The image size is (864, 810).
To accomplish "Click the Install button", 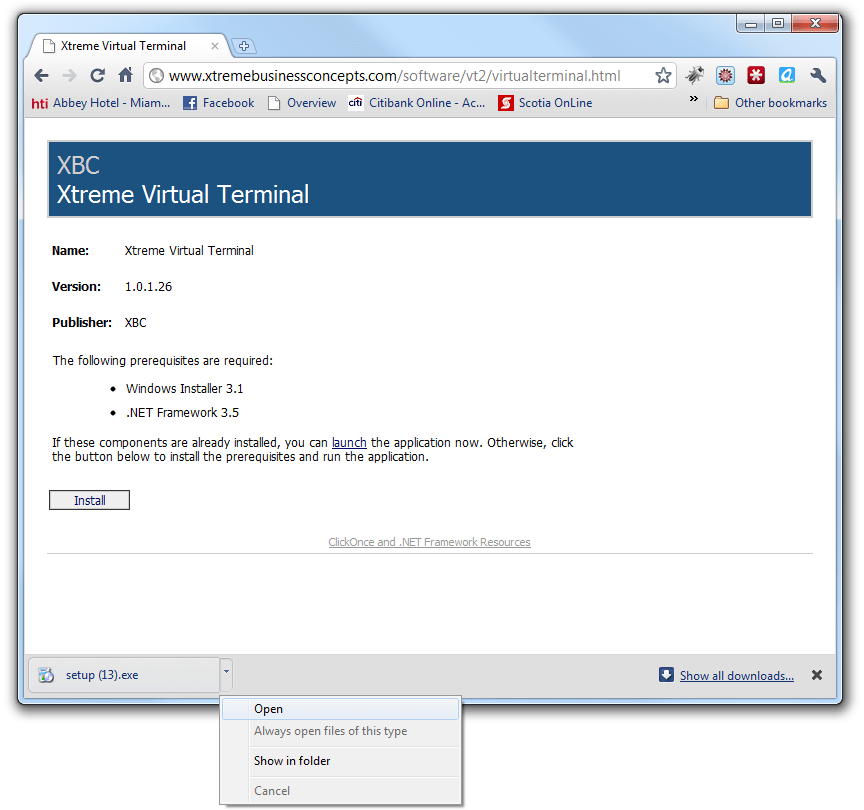I will pyautogui.click(x=89, y=499).
